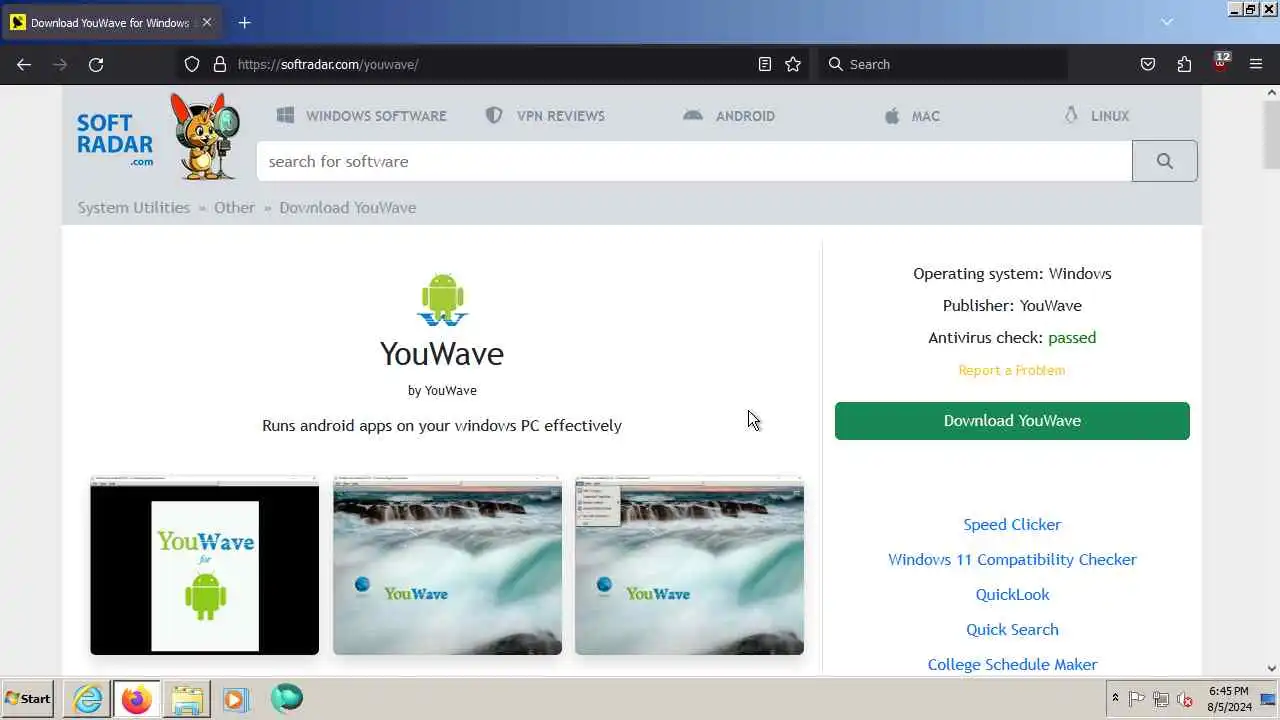Open the Extensions puzzle icon
The height and width of the screenshot is (720, 1280).
[1184, 64]
